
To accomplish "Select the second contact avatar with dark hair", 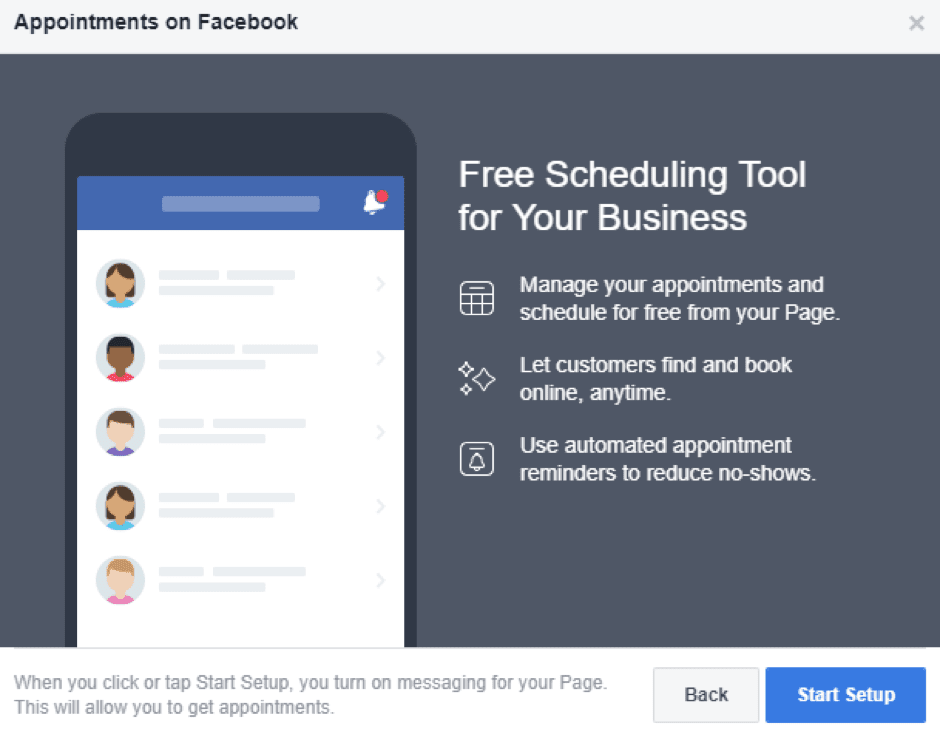I will pyautogui.click(x=120, y=358).
